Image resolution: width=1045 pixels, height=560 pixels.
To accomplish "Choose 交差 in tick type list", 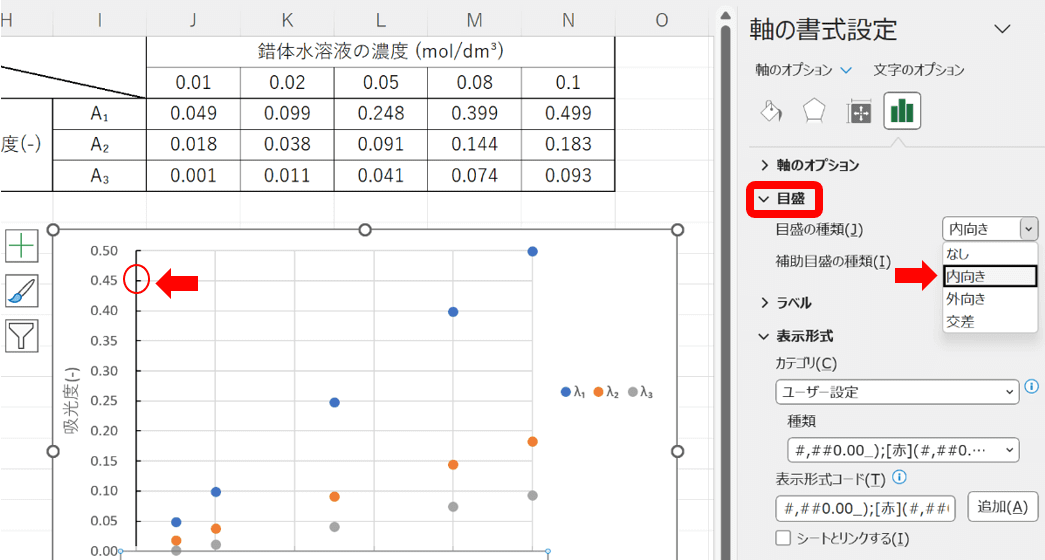I will [x=990, y=321].
